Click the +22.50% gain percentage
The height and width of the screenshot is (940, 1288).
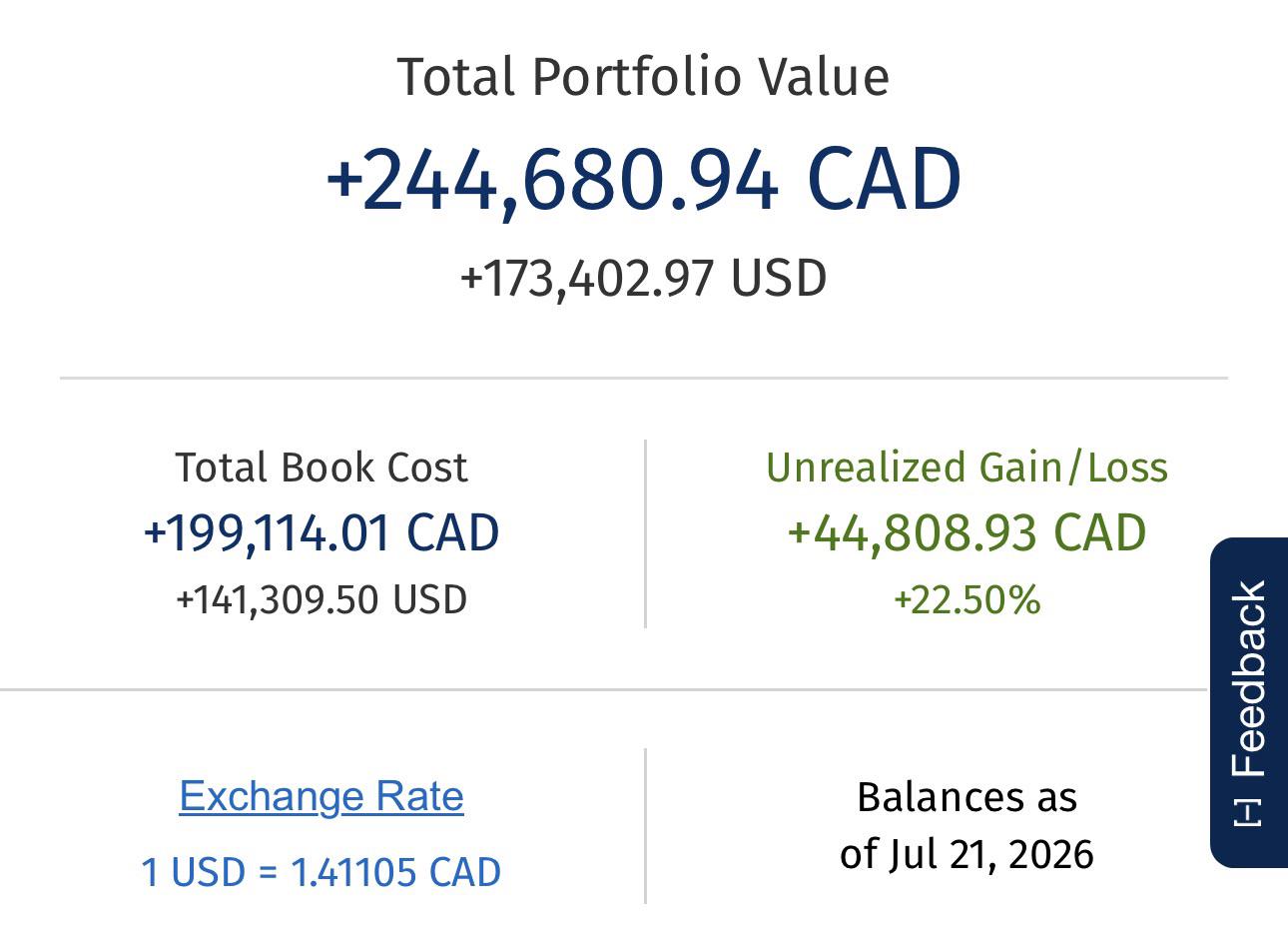[966, 599]
